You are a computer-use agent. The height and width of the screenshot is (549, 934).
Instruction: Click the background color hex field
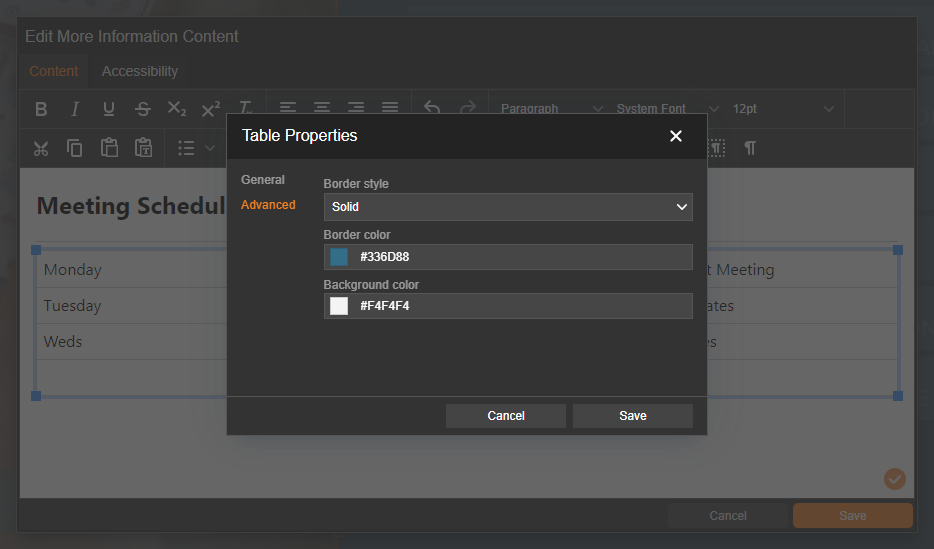520,306
